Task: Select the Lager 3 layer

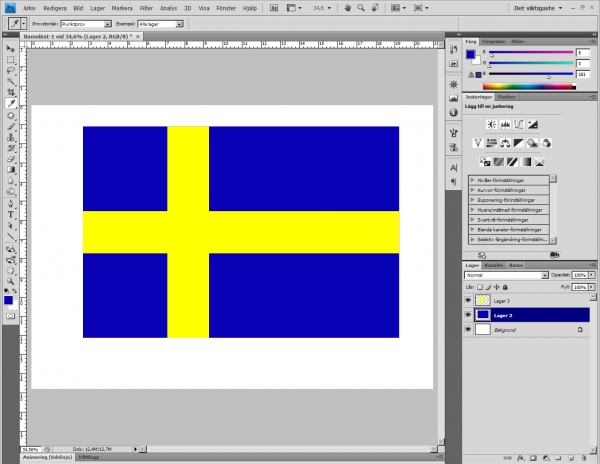Action: 532,301
